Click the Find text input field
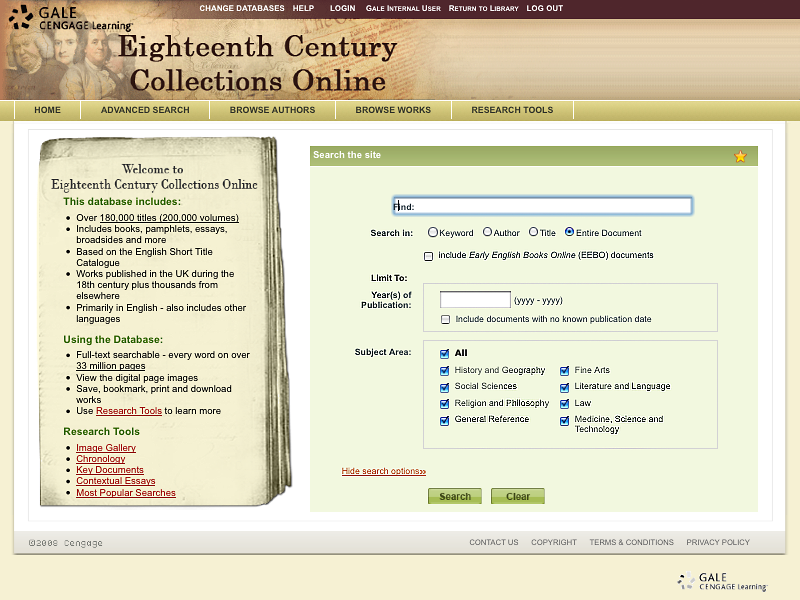This screenshot has height=600, width=800. 542,206
